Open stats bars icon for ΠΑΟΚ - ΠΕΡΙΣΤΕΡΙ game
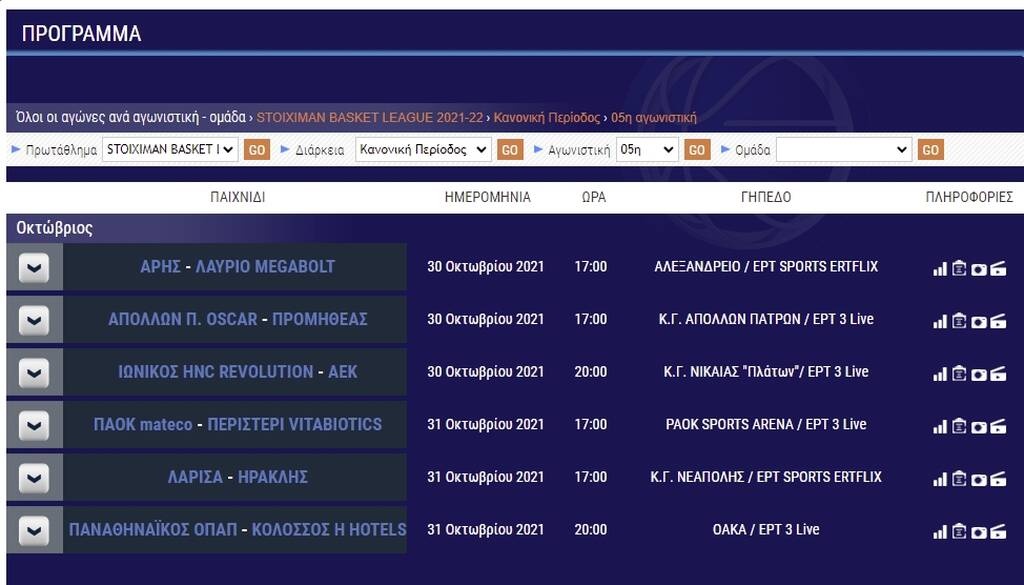The width and height of the screenshot is (1024, 585). [x=940, y=427]
